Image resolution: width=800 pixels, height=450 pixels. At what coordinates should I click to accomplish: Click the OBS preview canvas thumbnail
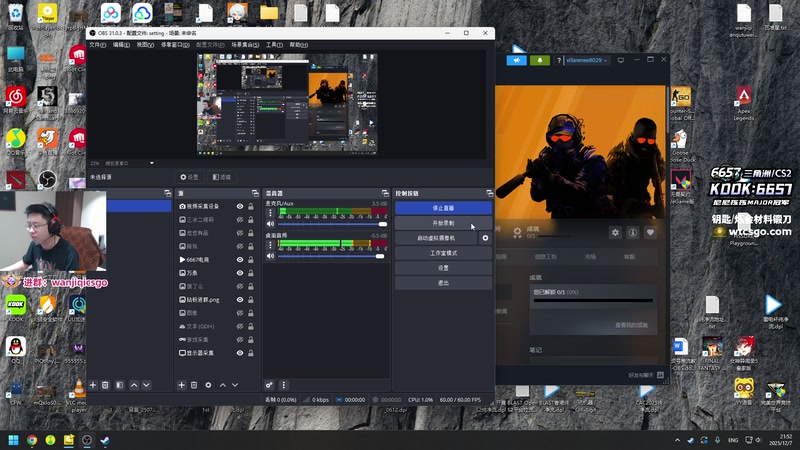287,104
